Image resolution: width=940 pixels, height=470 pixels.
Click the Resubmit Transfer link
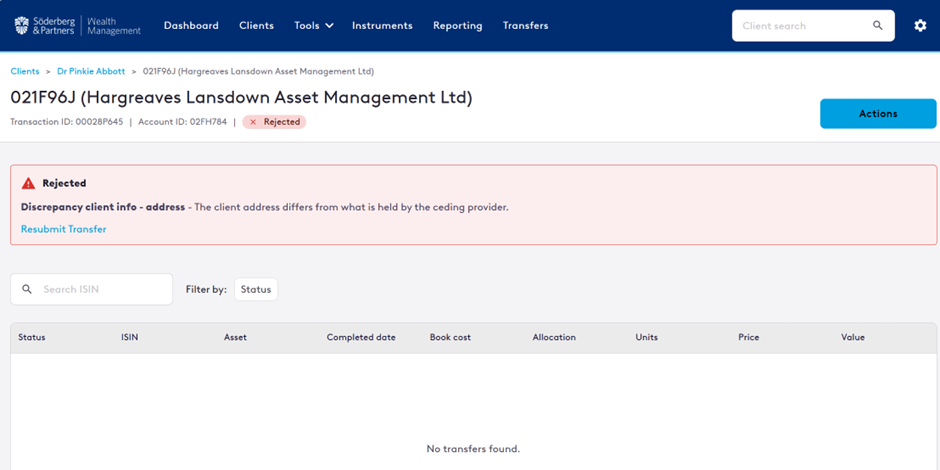(63, 229)
